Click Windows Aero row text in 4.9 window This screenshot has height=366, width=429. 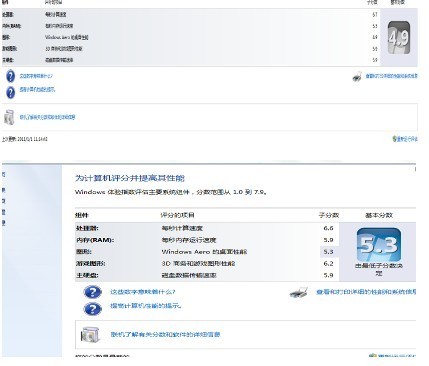(67, 37)
